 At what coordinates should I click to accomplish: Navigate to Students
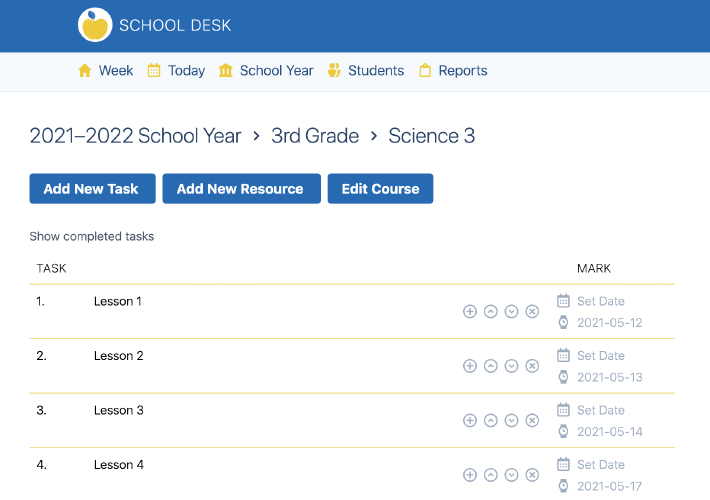[376, 71]
